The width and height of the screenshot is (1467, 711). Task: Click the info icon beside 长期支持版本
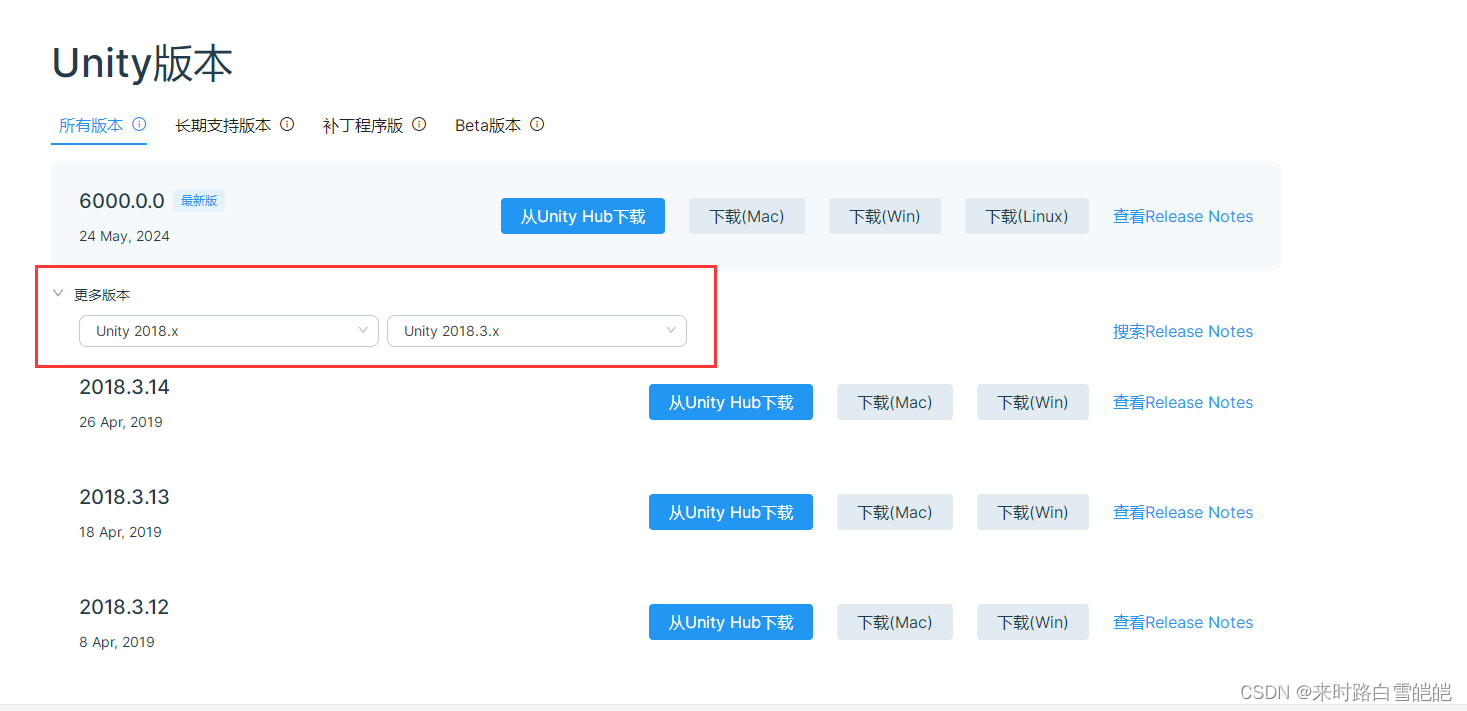(287, 123)
